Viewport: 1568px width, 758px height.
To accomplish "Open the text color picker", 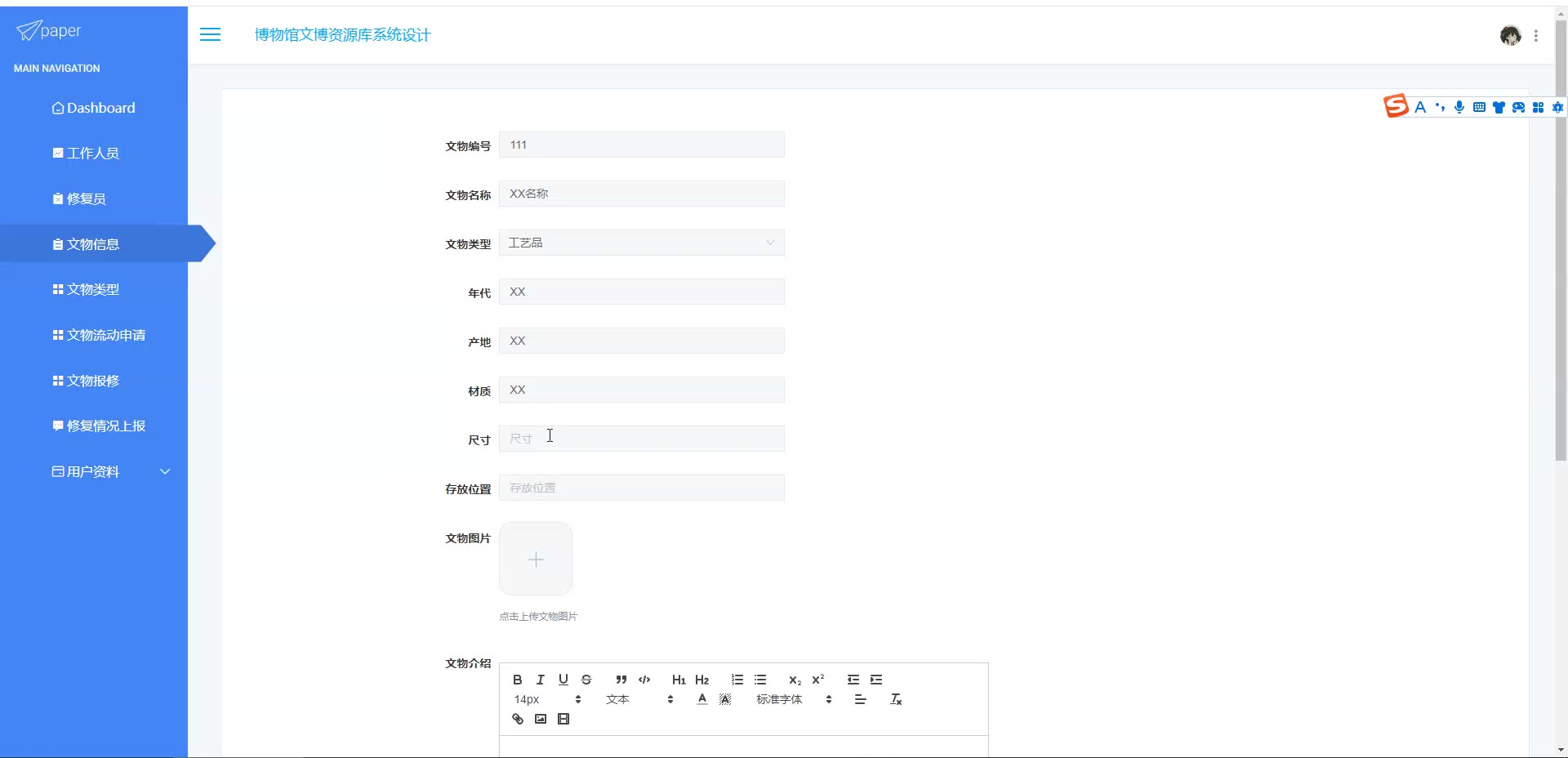I will [x=702, y=699].
